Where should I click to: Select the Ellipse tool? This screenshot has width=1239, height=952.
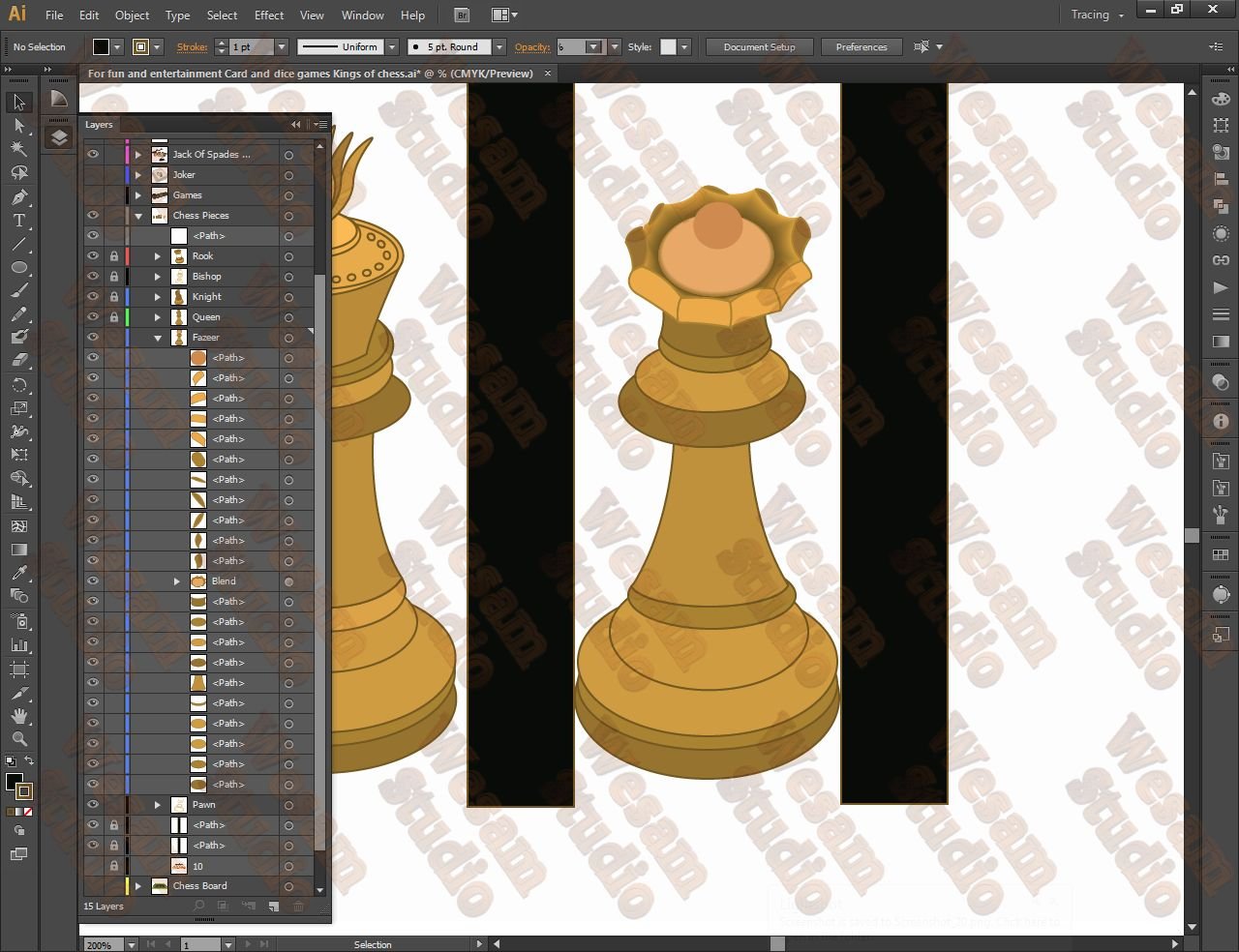[x=18, y=267]
